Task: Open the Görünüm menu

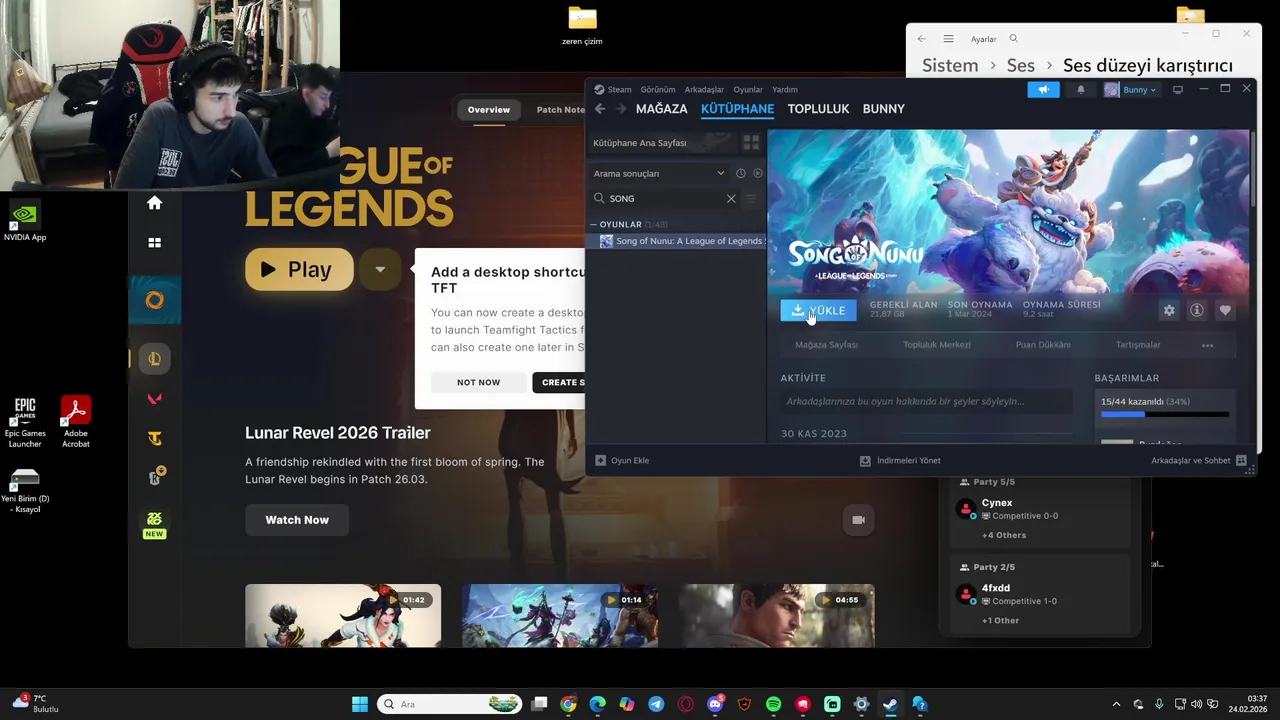Action: click(x=658, y=90)
